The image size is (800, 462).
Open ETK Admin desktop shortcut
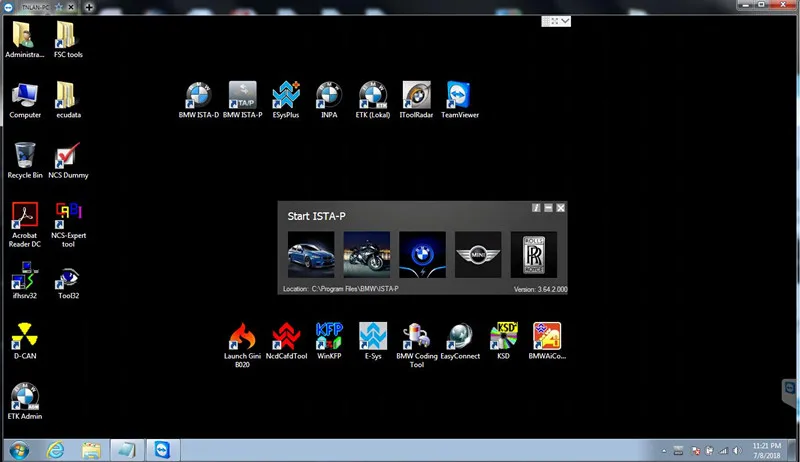24,401
